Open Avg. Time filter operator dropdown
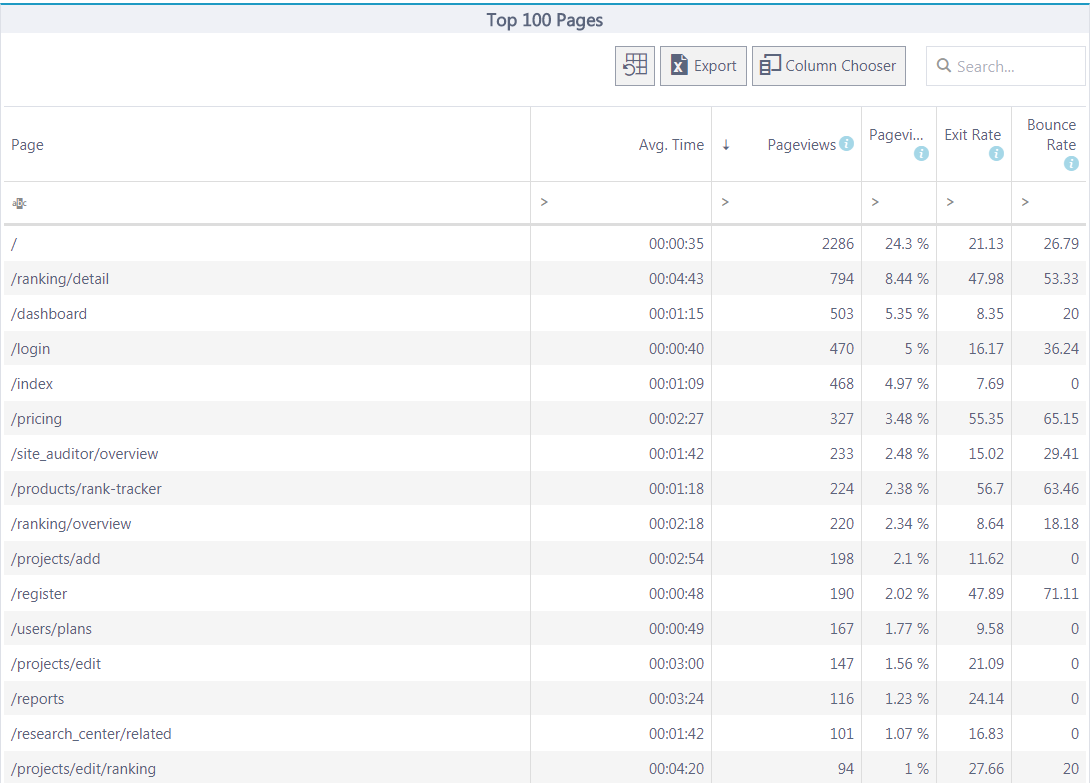 coord(544,202)
